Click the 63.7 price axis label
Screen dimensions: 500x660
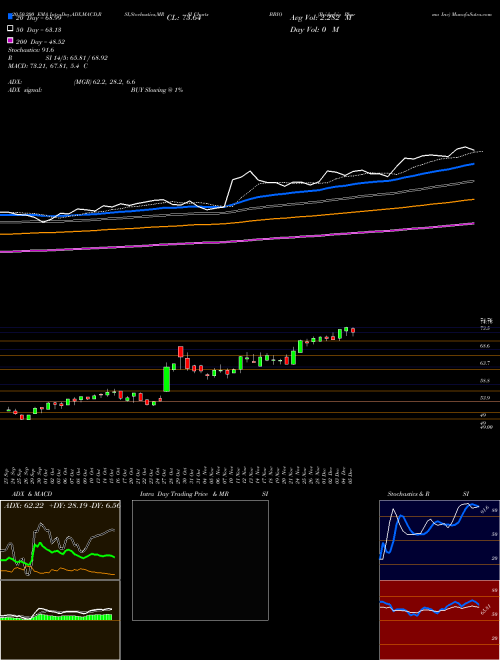tap(484, 363)
